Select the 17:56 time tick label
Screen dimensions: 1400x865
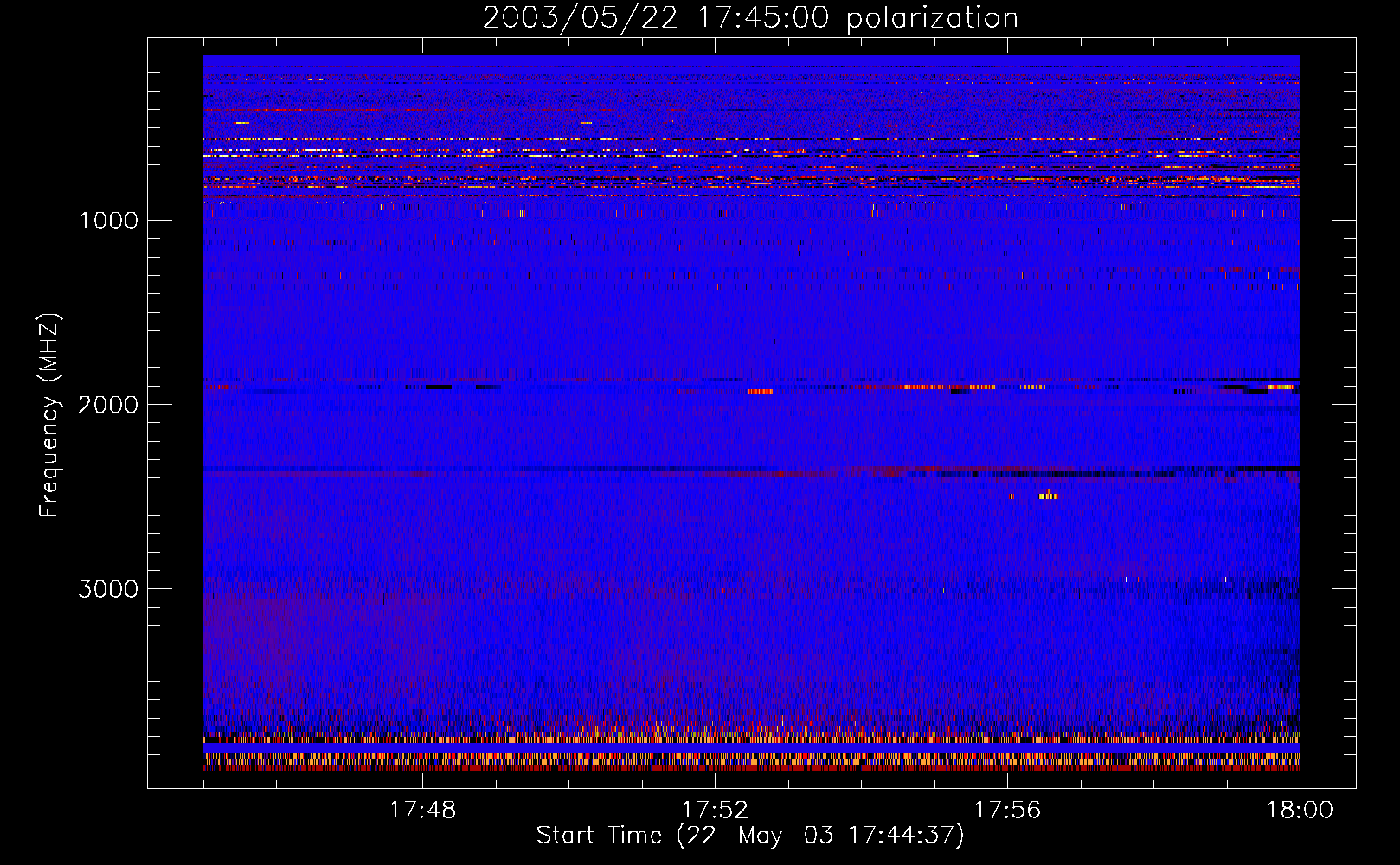[1007, 811]
